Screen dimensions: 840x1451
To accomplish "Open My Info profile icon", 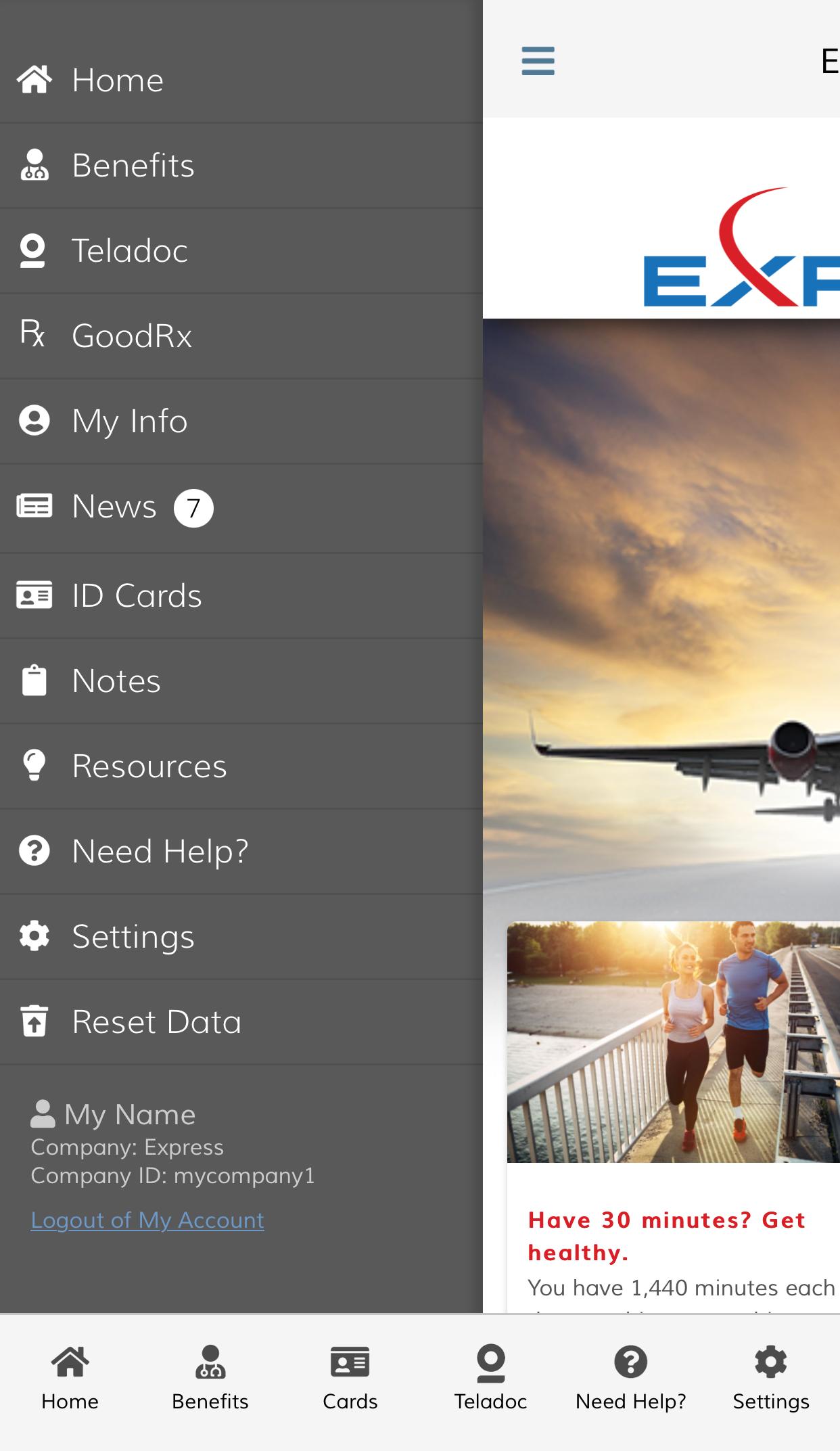I will (34, 421).
